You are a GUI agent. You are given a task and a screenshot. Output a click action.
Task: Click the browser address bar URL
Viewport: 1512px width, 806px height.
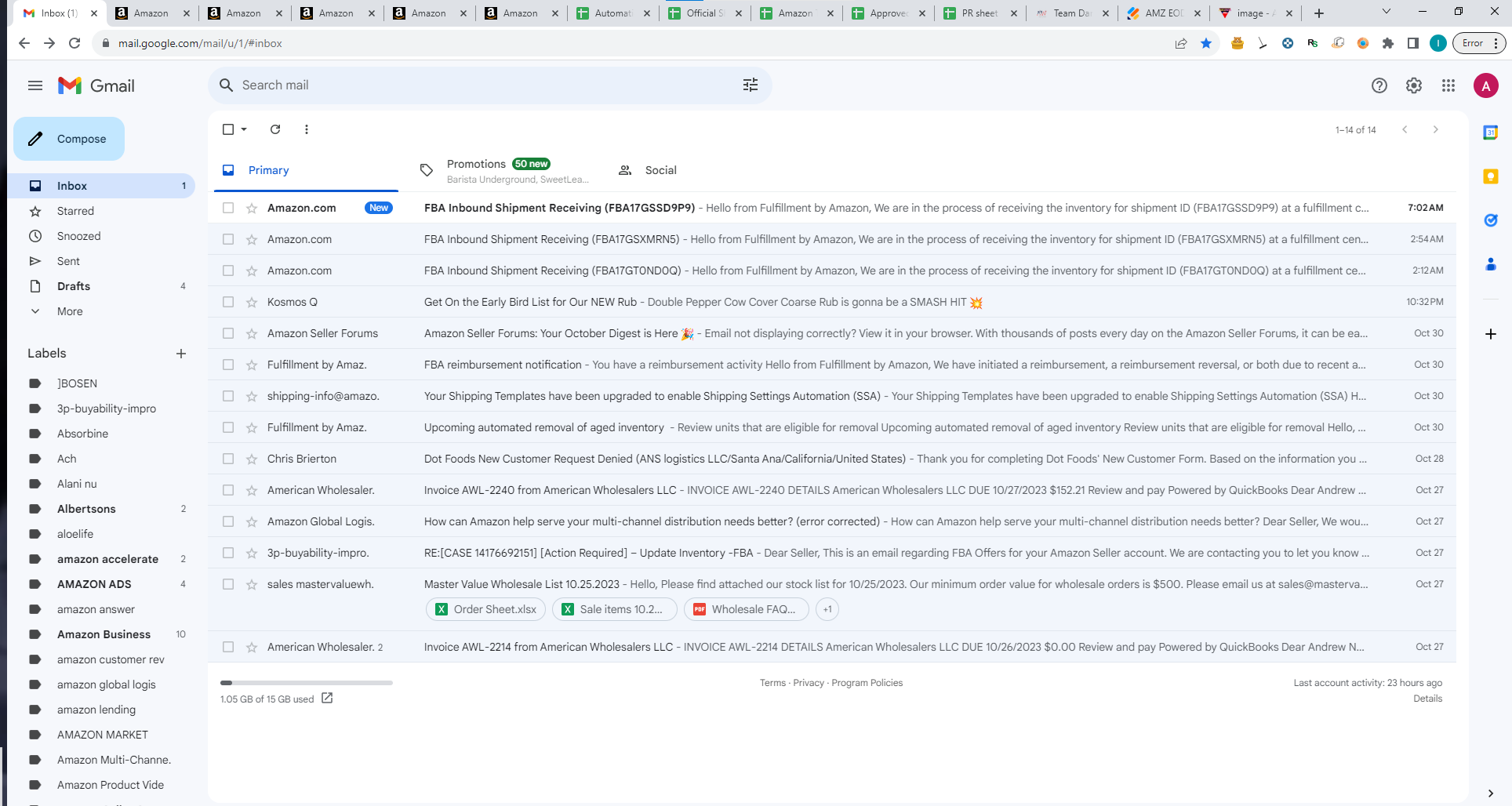coord(200,43)
